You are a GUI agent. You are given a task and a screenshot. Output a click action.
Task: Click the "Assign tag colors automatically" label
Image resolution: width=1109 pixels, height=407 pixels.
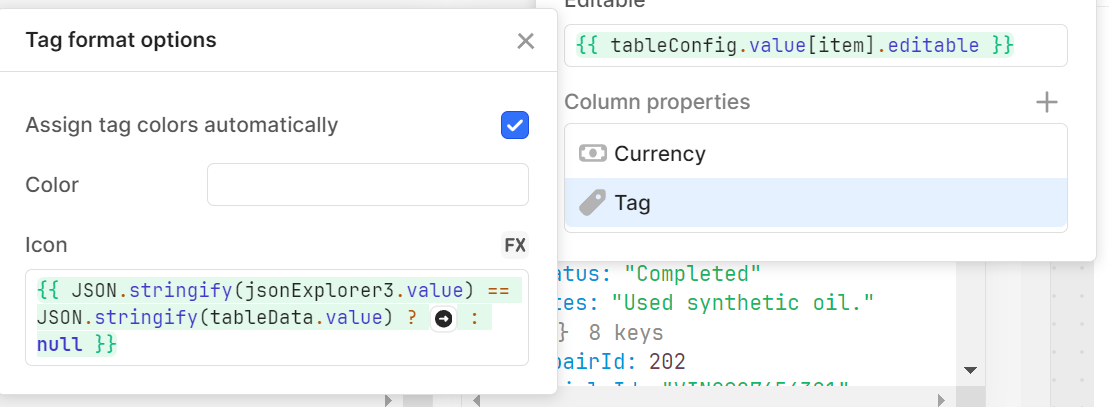coord(182,125)
